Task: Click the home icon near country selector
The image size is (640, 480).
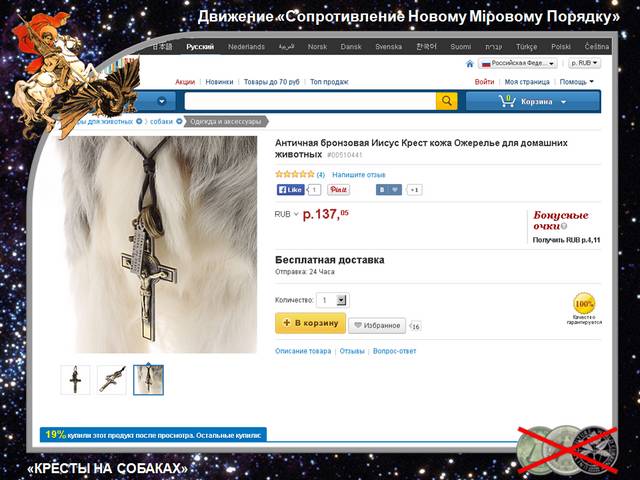Action: point(470,64)
